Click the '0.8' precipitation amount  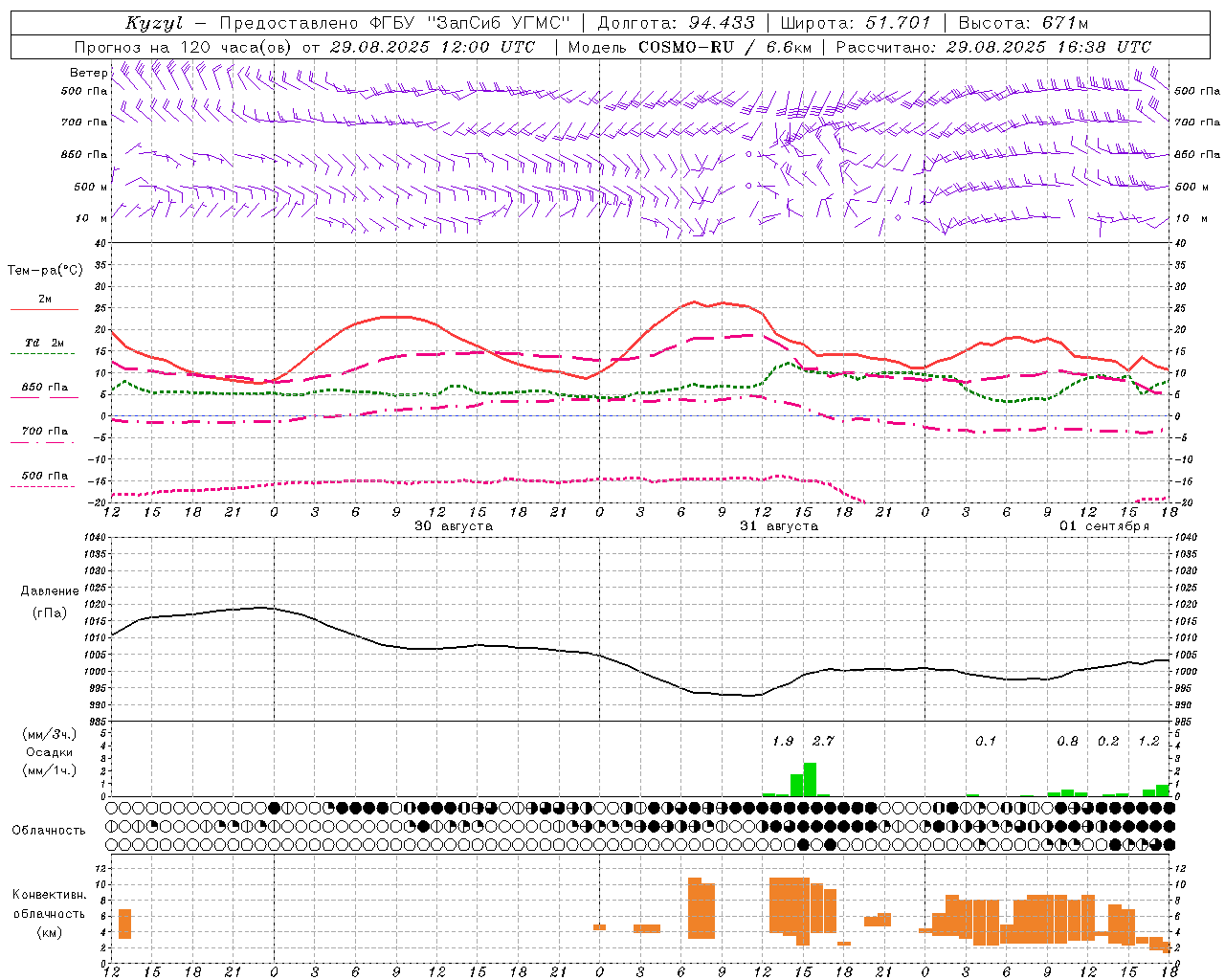pos(1067,741)
